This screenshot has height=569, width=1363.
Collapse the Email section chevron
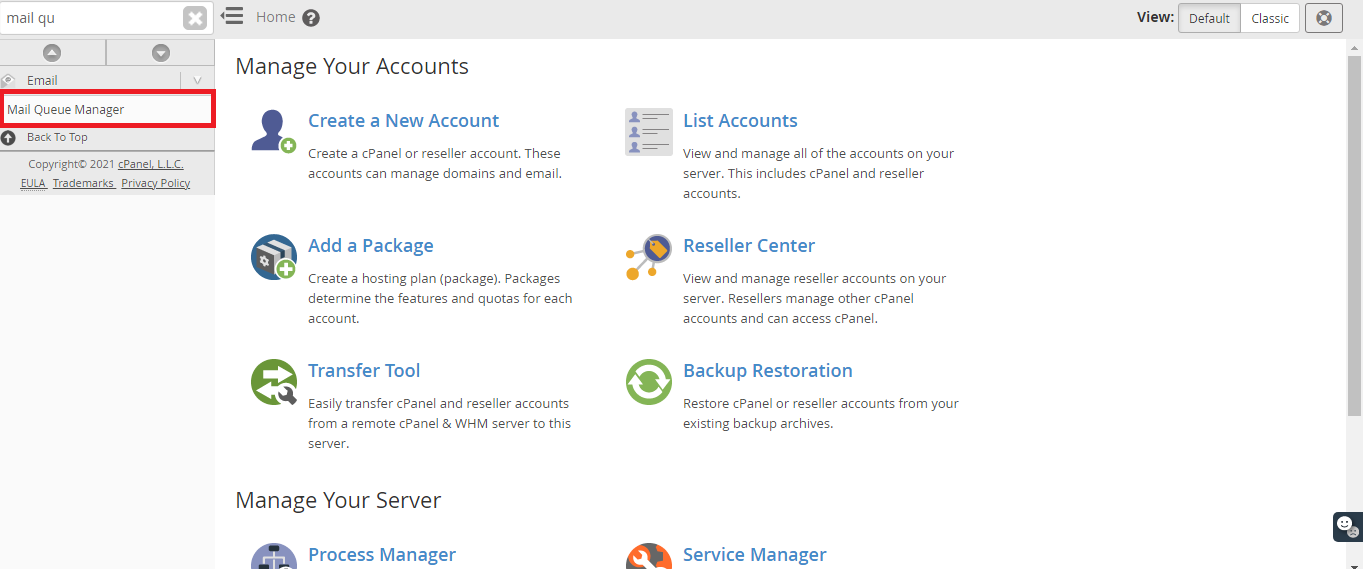197,80
